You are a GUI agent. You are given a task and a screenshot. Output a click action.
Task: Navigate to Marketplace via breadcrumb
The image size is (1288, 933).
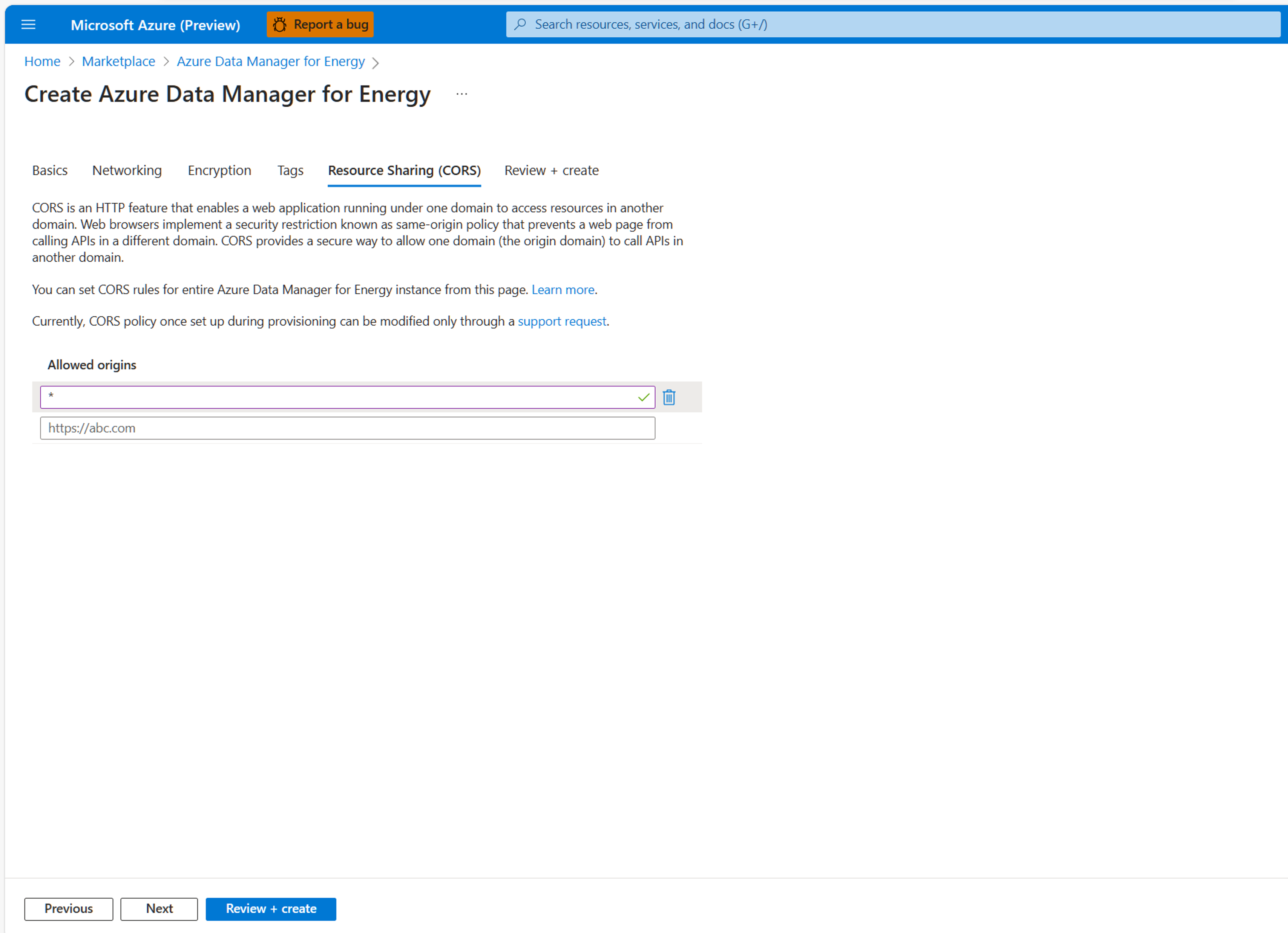point(118,61)
